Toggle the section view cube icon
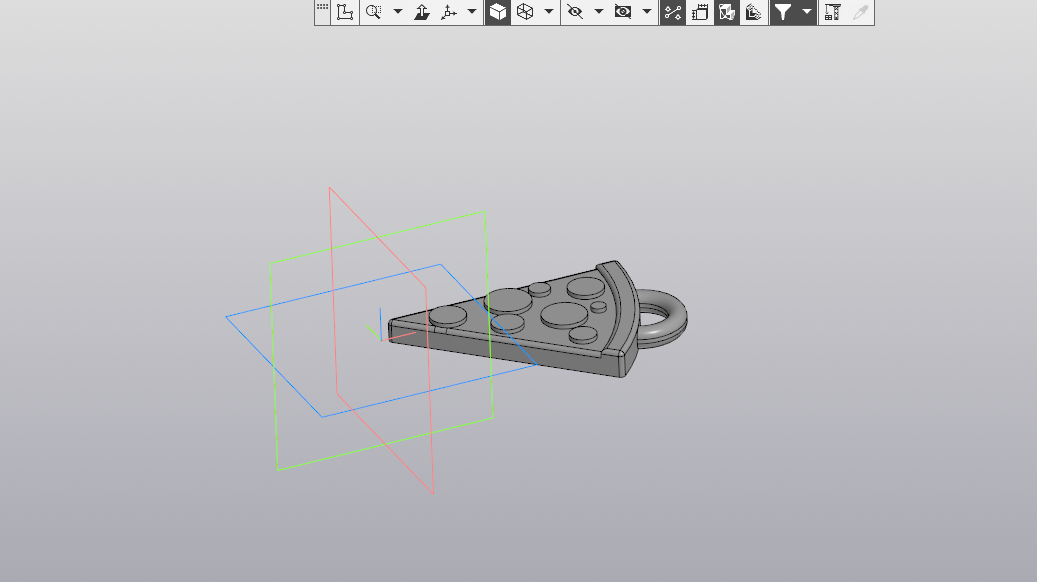Image resolution: width=1037 pixels, height=582 pixels. pos(727,12)
